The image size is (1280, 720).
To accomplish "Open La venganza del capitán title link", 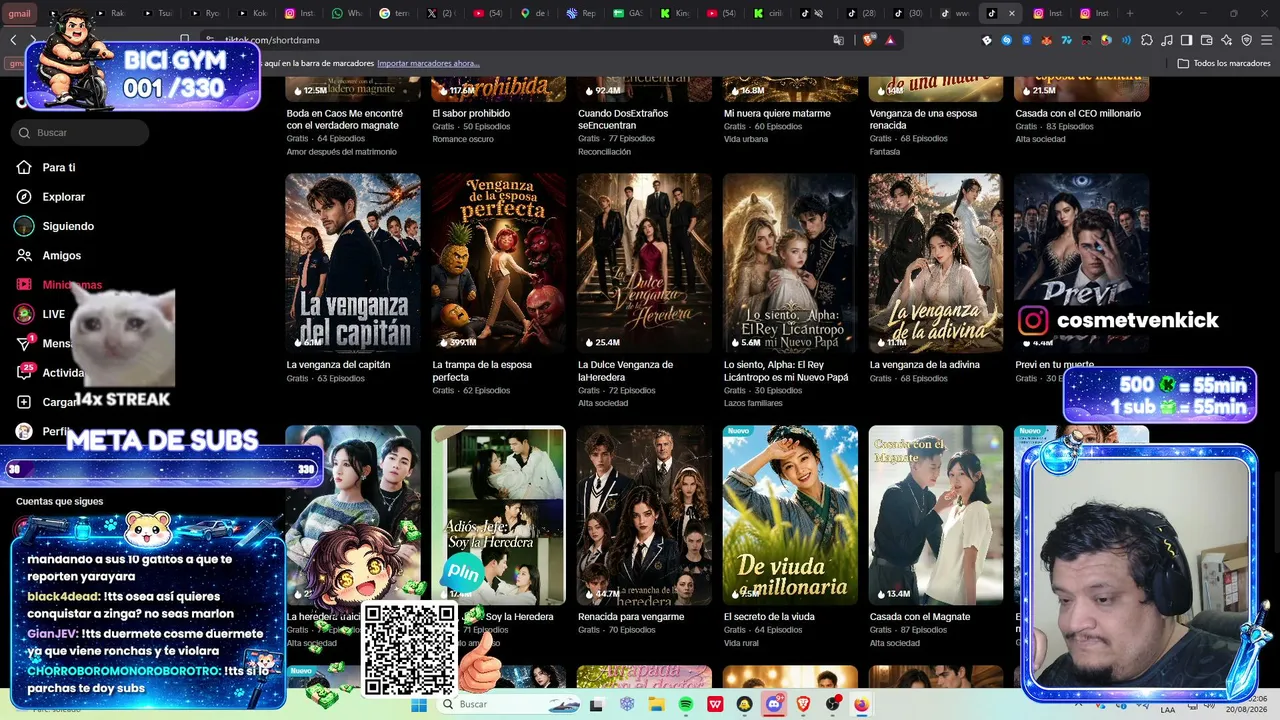I will tap(338, 365).
